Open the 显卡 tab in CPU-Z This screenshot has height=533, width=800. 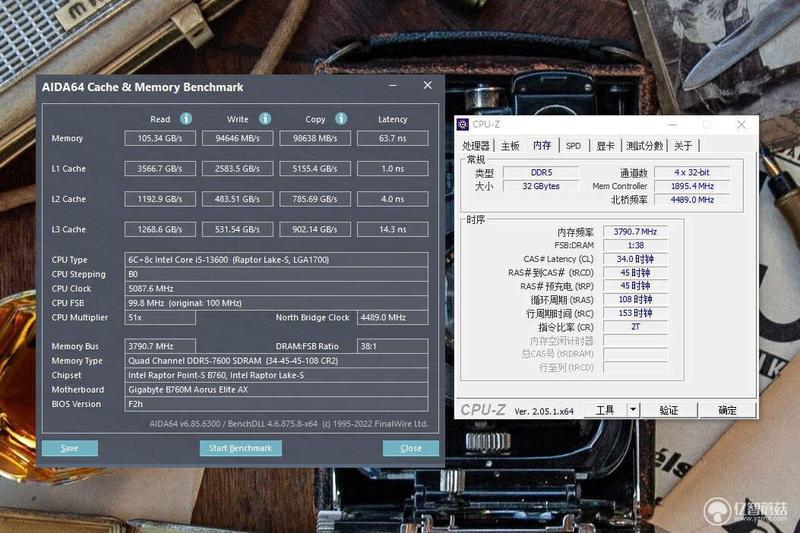605,146
